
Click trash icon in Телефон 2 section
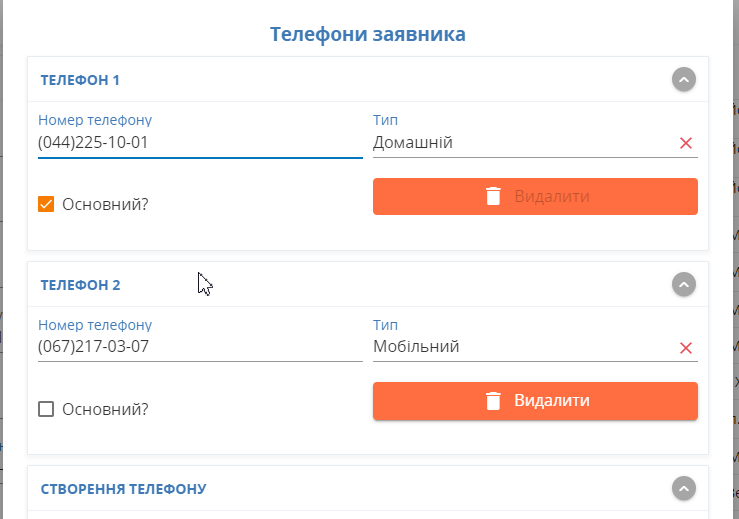pyautogui.click(x=493, y=401)
